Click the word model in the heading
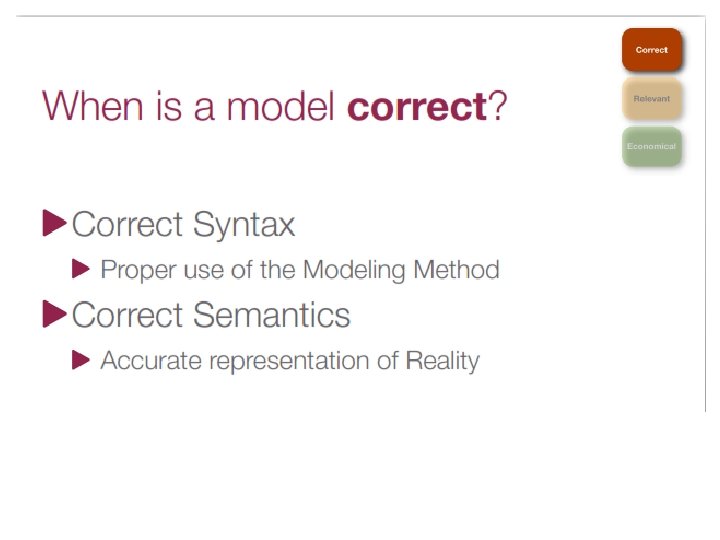Viewport: 720px width, 540px height. point(280,106)
